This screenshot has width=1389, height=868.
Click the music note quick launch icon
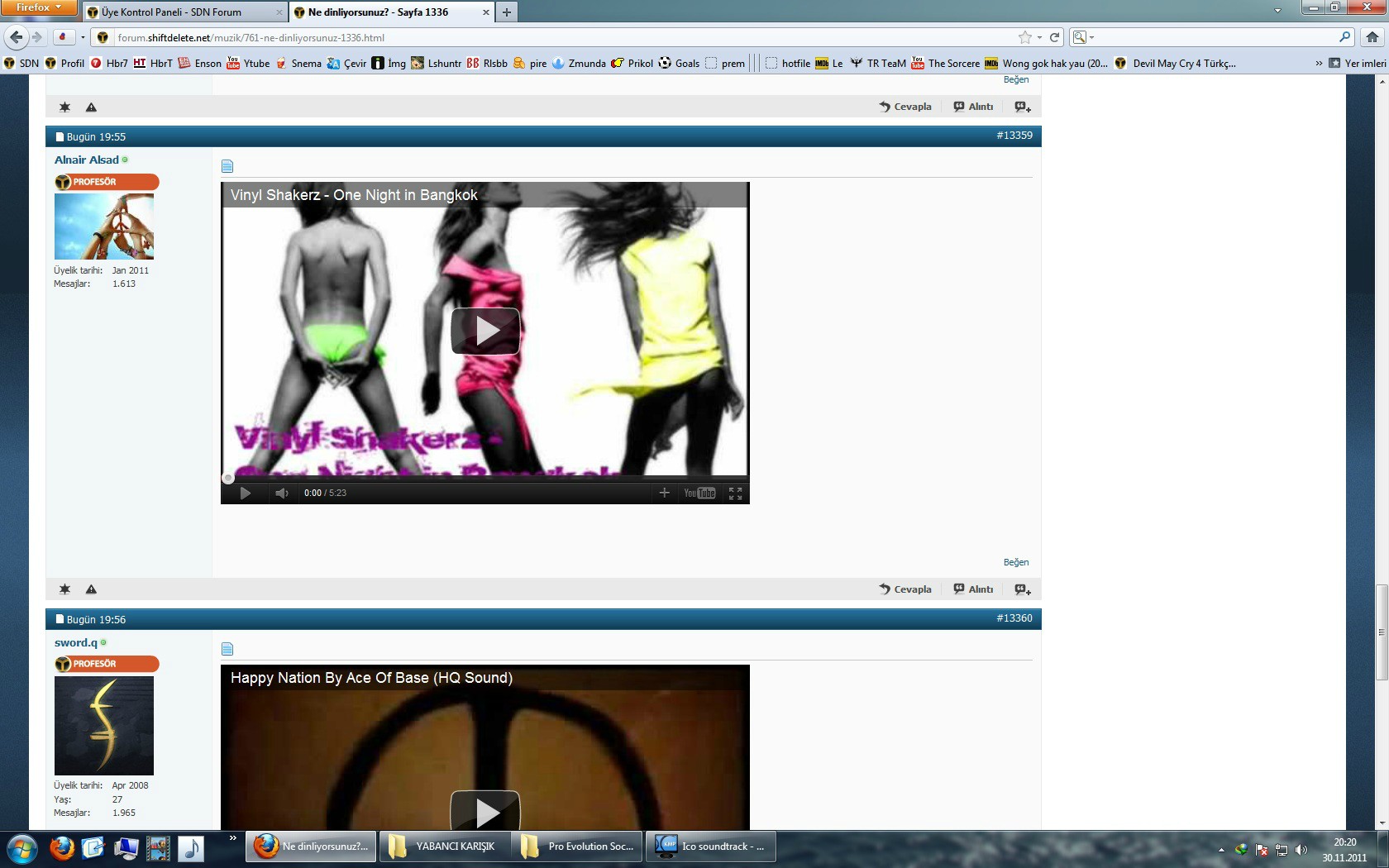tap(190, 848)
